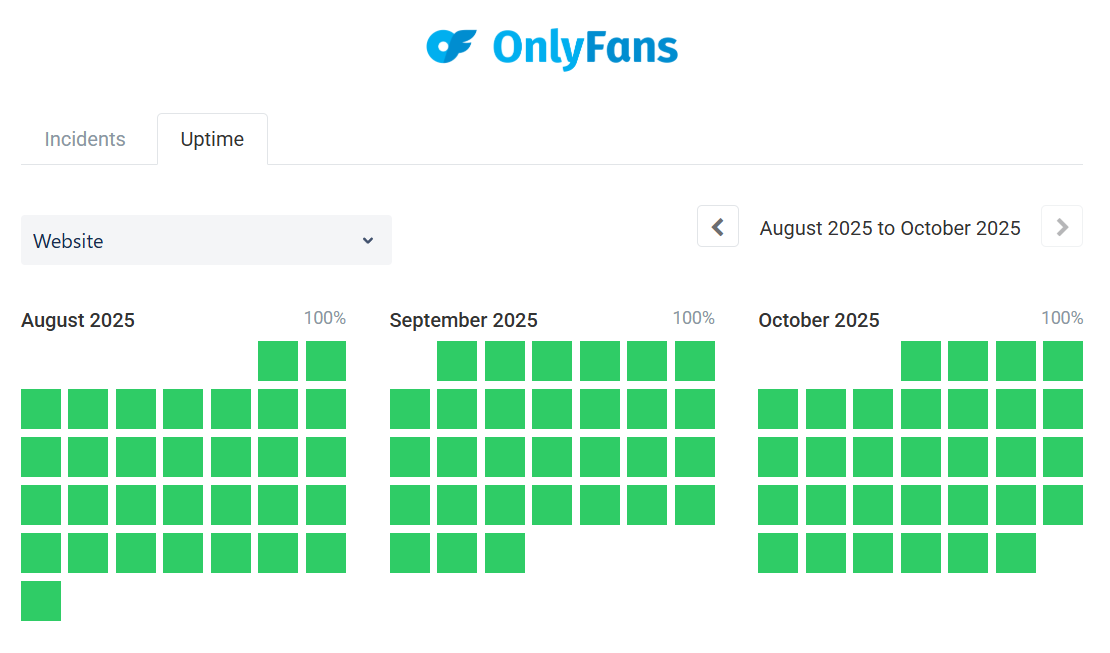
Task: Click the last uptime tile of October 2025
Action: coord(1015,553)
